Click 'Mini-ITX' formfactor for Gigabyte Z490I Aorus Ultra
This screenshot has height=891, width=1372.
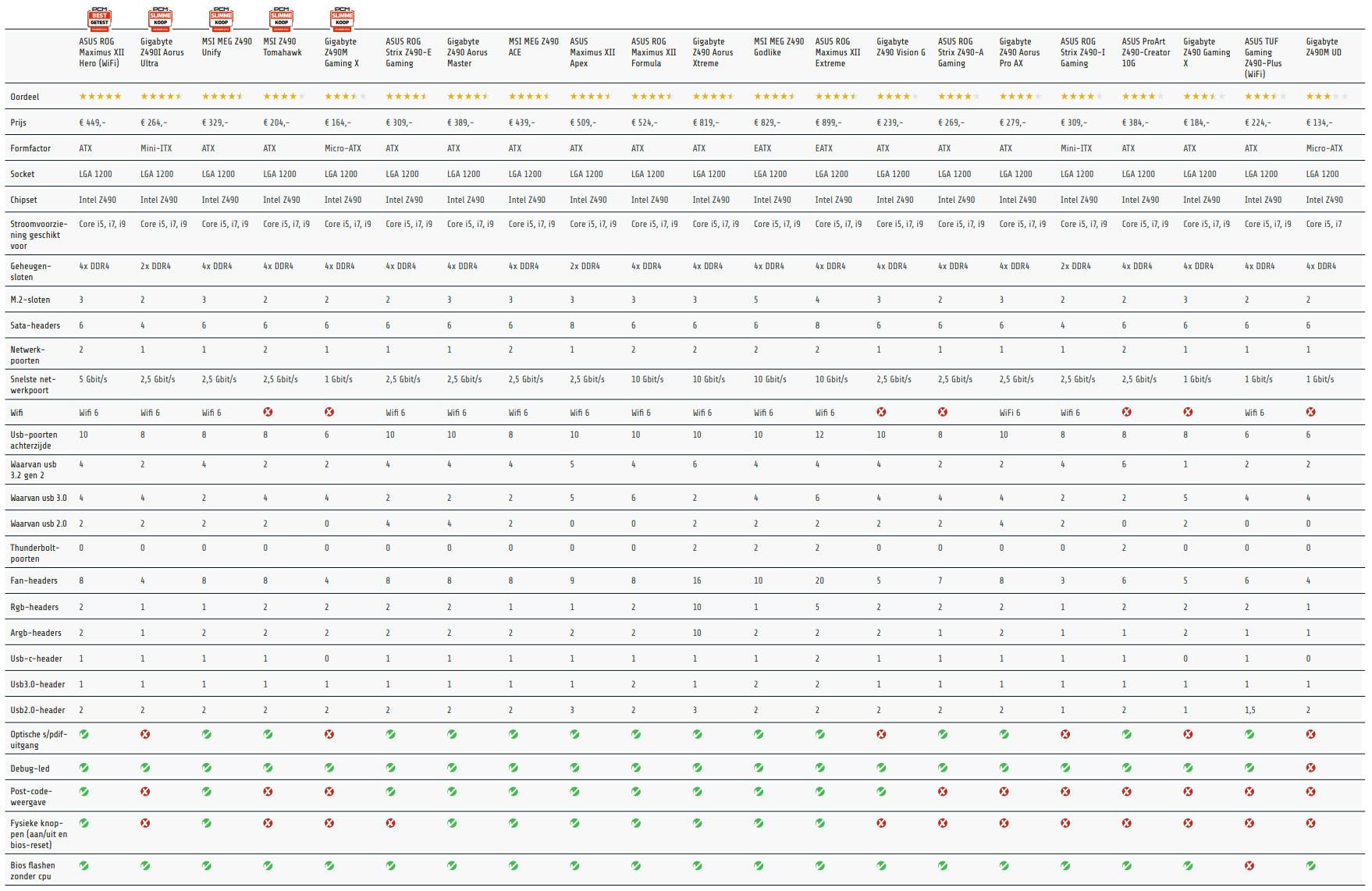[x=157, y=148]
